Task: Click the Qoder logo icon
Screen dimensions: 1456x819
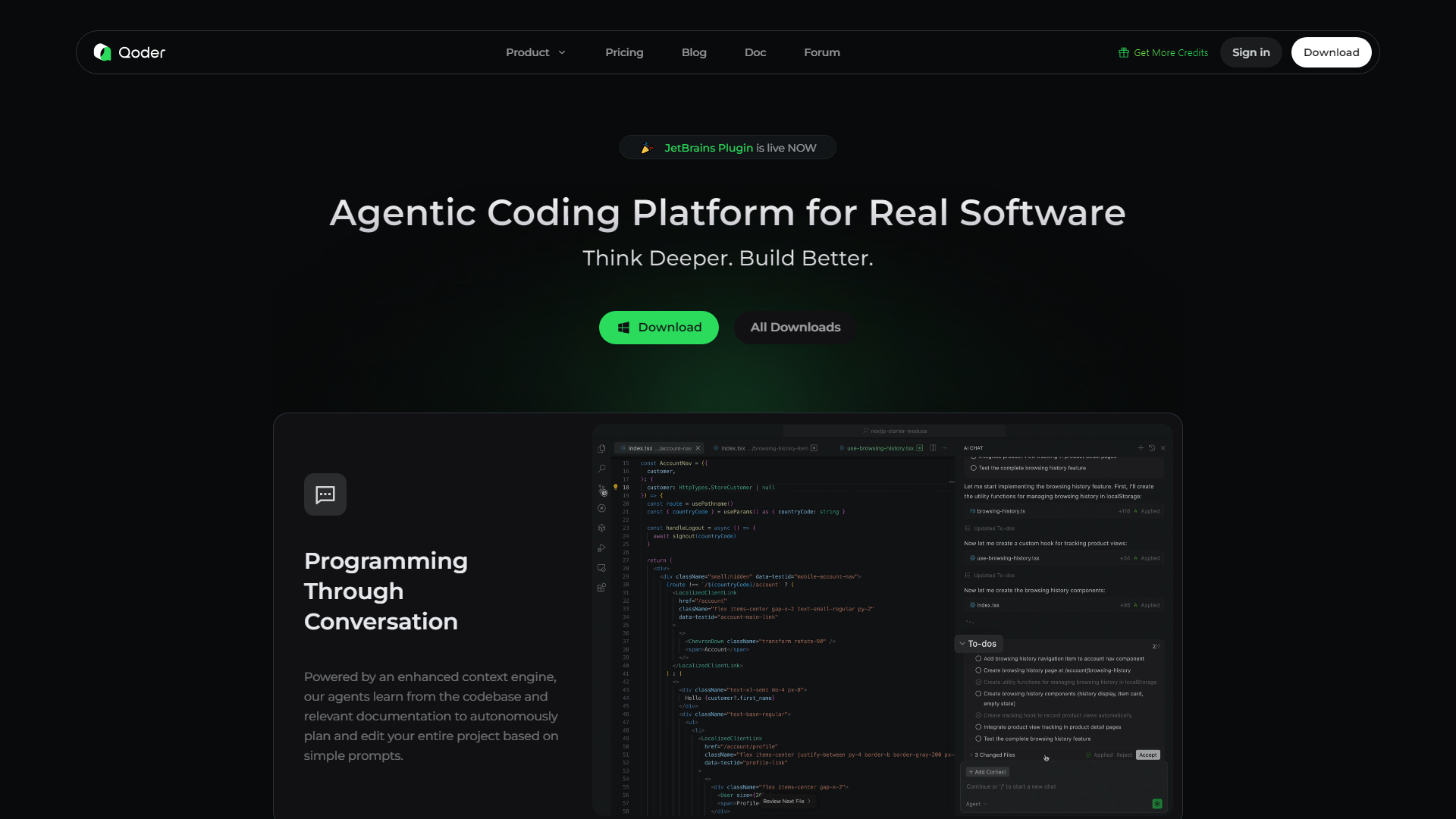Action: pos(102,52)
